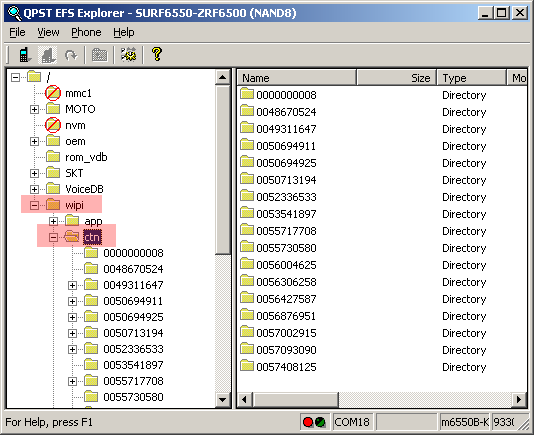This screenshot has height=435, width=534.
Task: Sort by Type column header
Action: pyautogui.click(x=472, y=78)
